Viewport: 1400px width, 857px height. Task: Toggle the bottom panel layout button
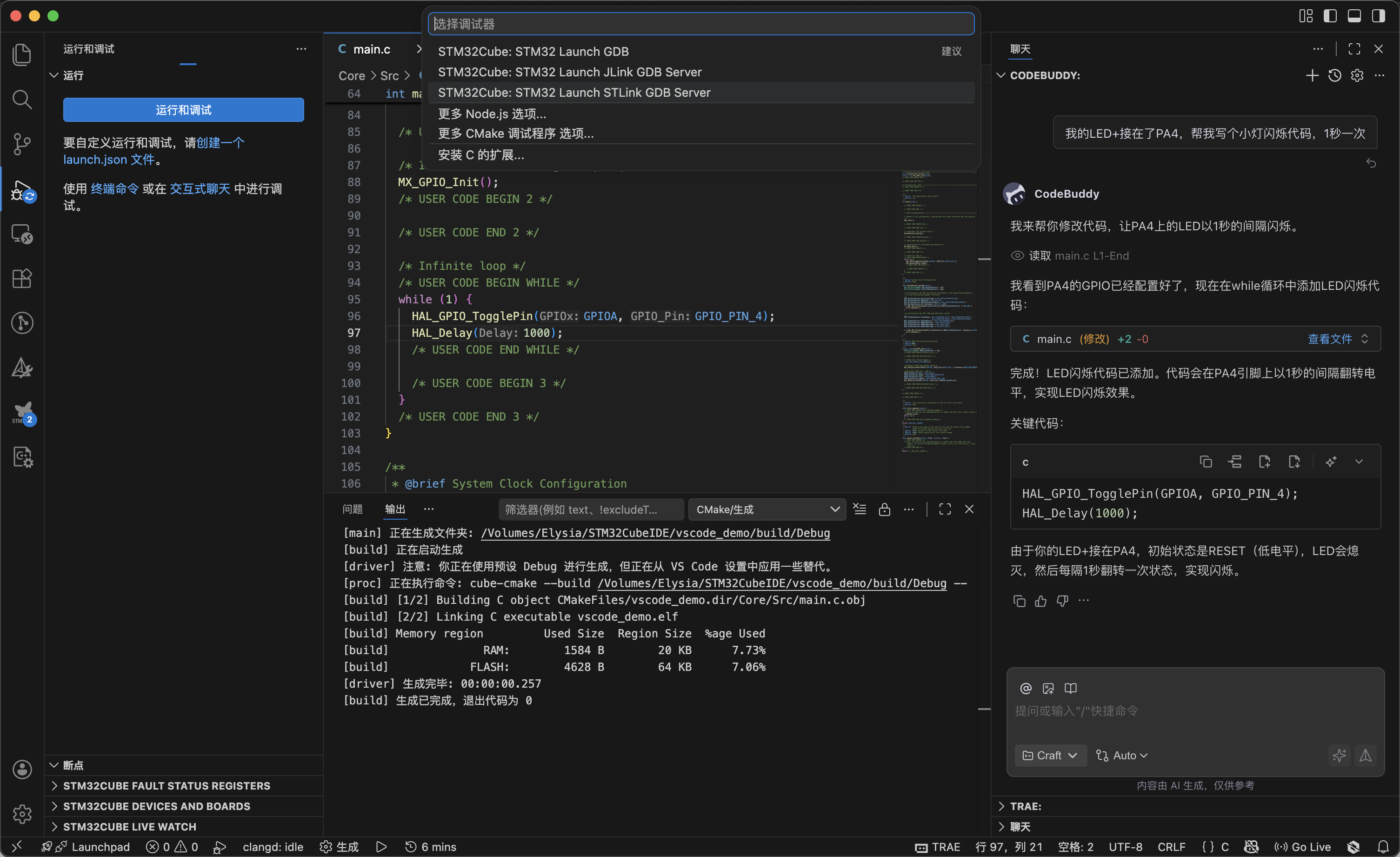pyautogui.click(x=1354, y=16)
